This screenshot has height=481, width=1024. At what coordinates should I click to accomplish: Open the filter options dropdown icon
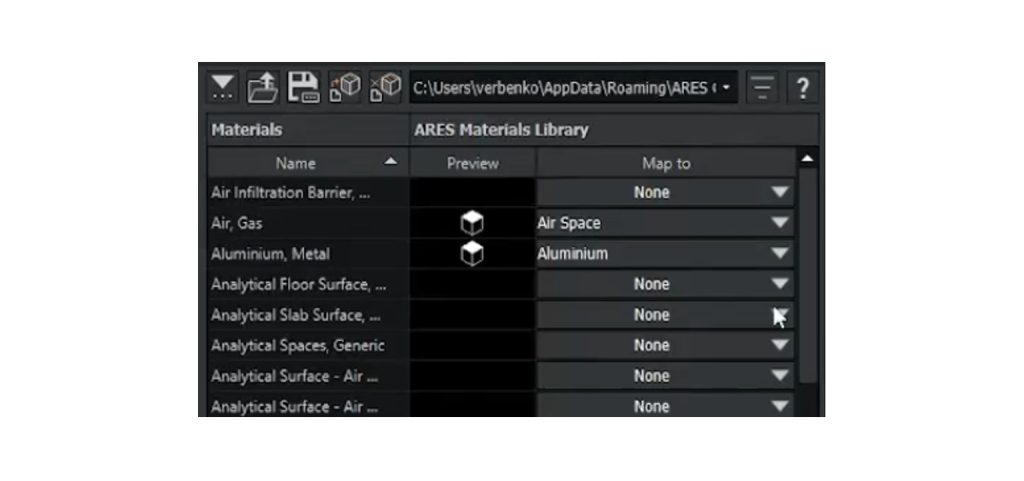(x=222, y=88)
